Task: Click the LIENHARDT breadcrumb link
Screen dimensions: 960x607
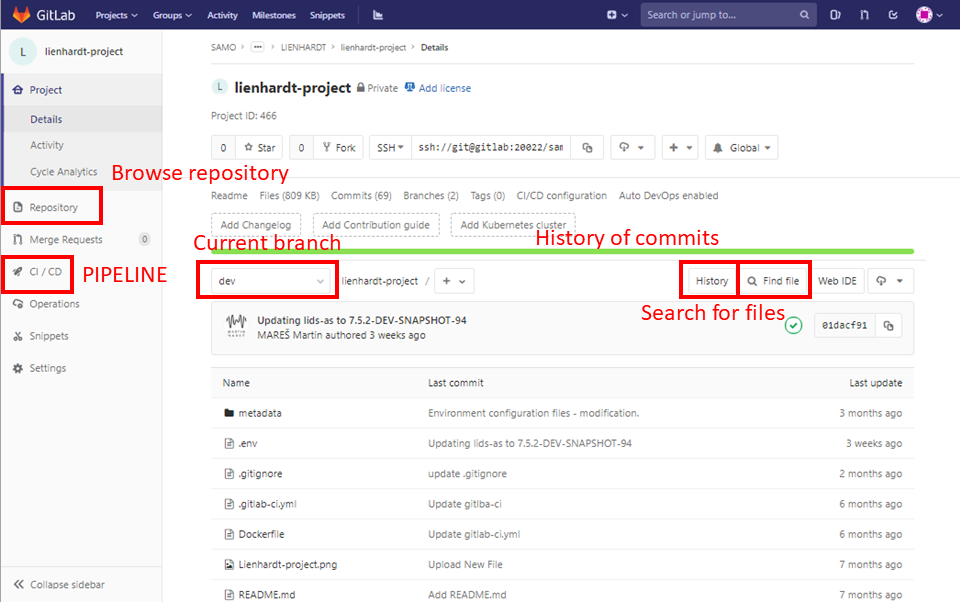Action: (x=303, y=47)
